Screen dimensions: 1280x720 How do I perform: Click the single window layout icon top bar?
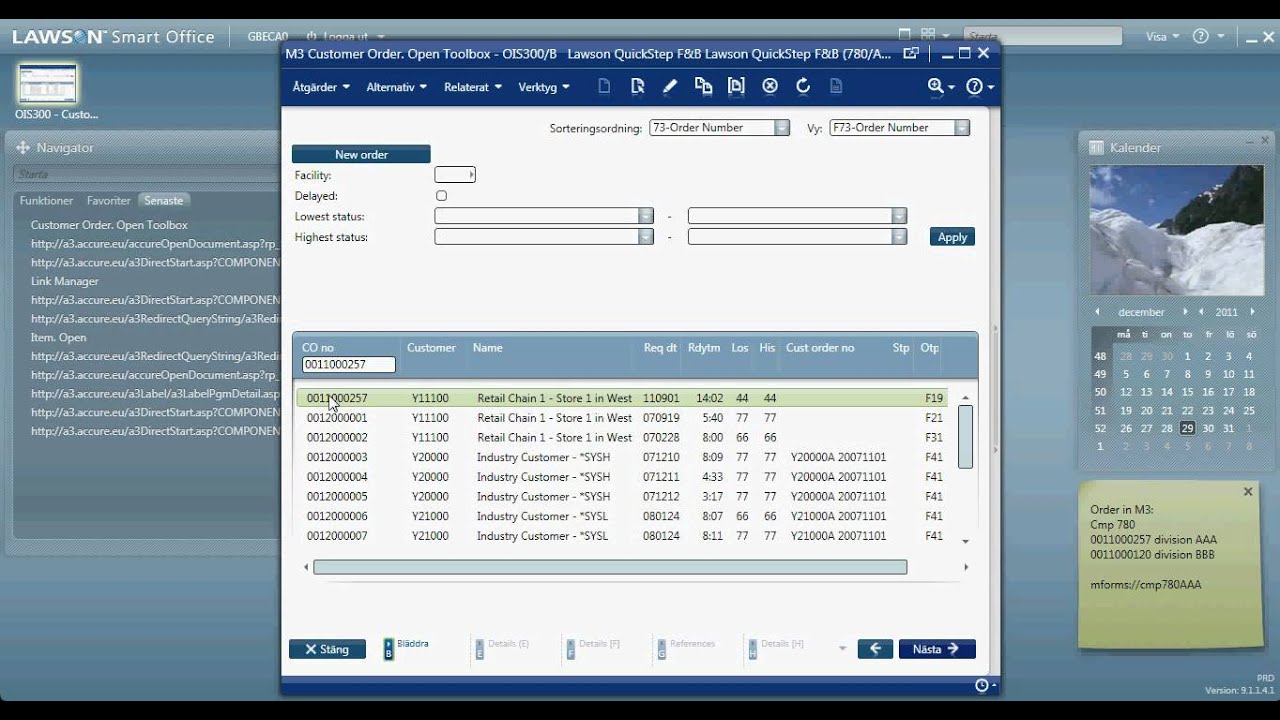pos(905,35)
